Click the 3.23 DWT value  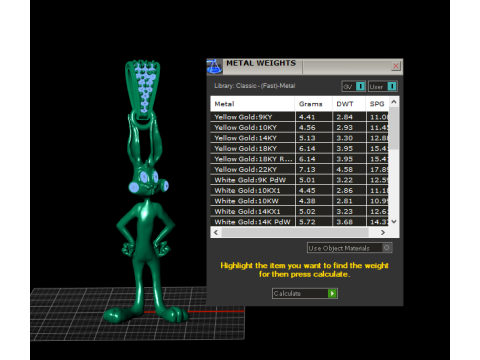click(344, 211)
